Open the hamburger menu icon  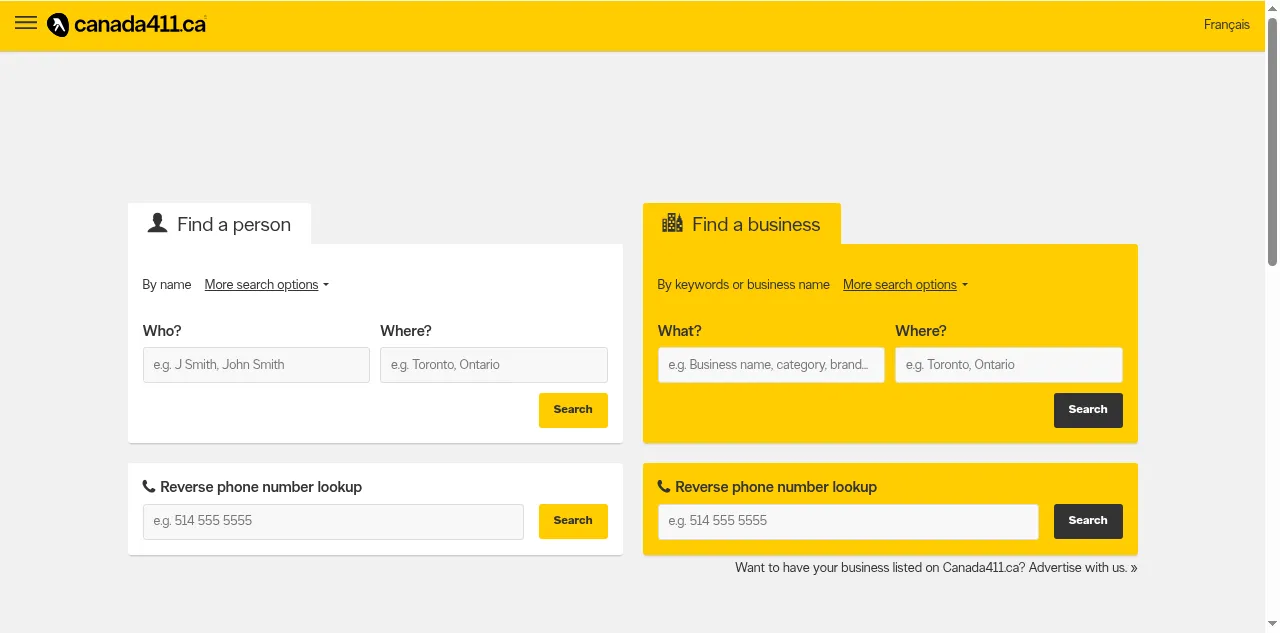click(x=26, y=24)
